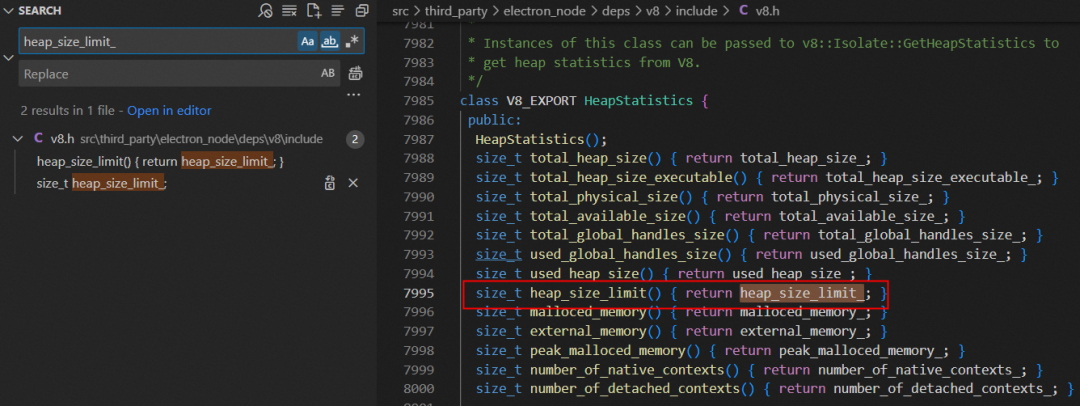The width and height of the screenshot is (1080, 406).
Task: Click 'v8::Isolate::GetHeapStatistics' comment text
Action: [918, 43]
